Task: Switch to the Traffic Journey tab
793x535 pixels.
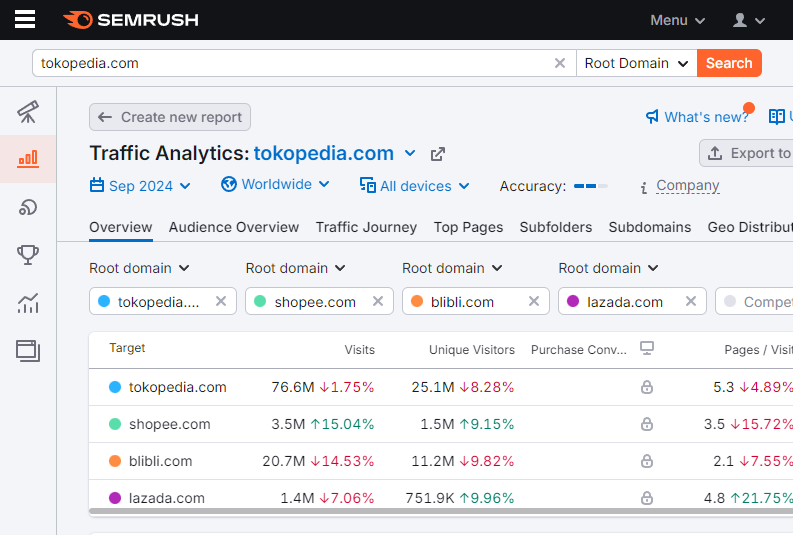Action: (366, 228)
